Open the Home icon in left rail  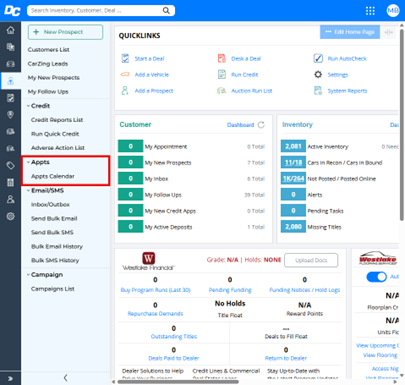pyautogui.click(x=11, y=30)
